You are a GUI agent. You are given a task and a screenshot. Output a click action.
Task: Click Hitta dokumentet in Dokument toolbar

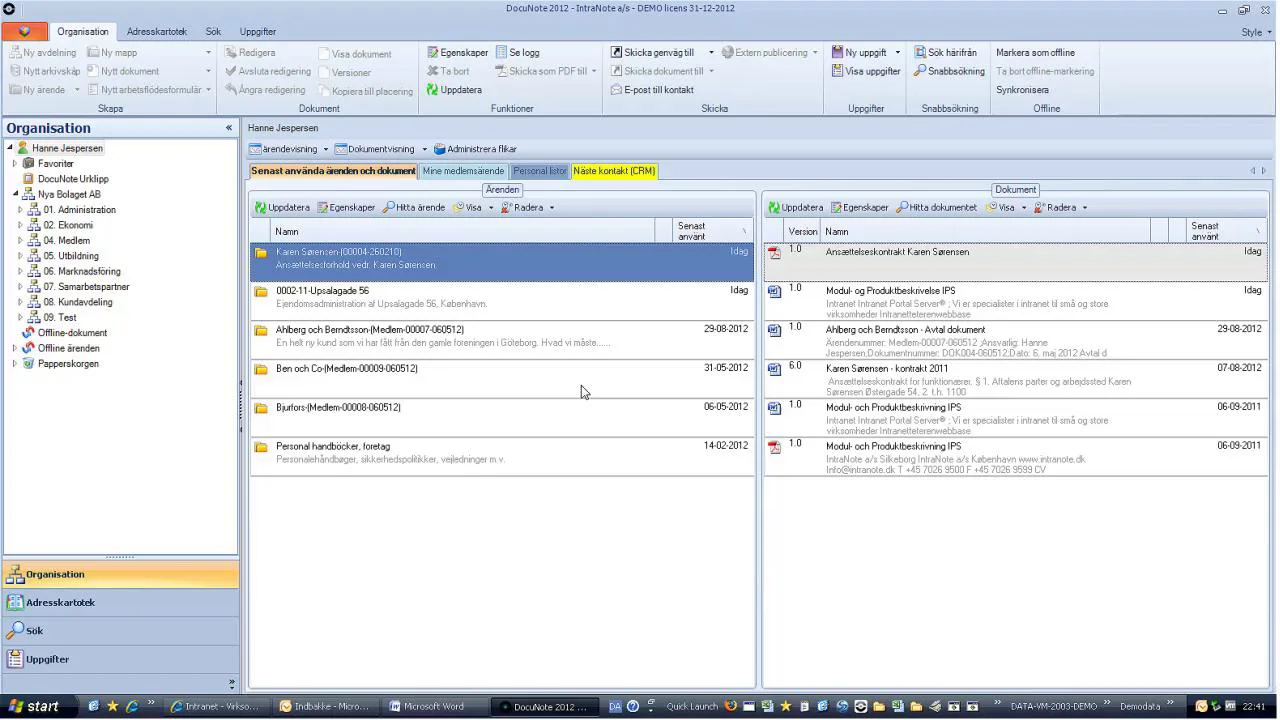click(936, 208)
